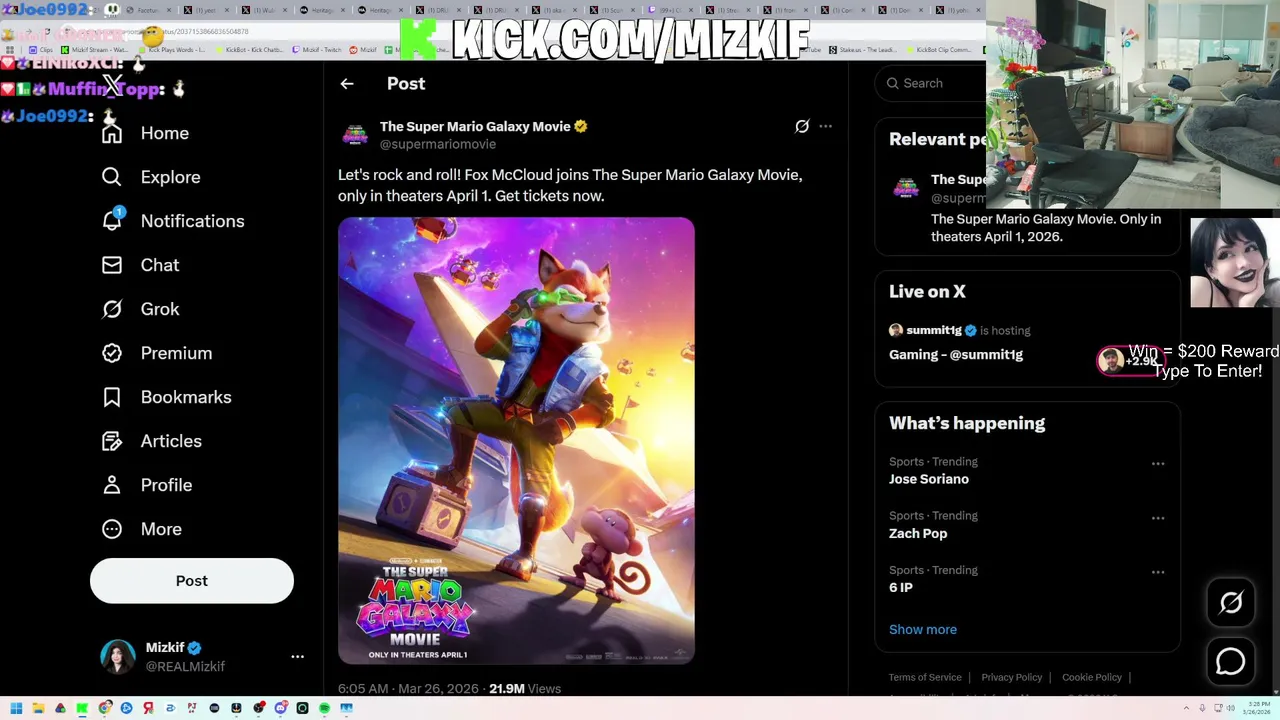The width and height of the screenshot is (1280, 720).
Task: Open Home from the X sidebar
Action: point(145,133)
